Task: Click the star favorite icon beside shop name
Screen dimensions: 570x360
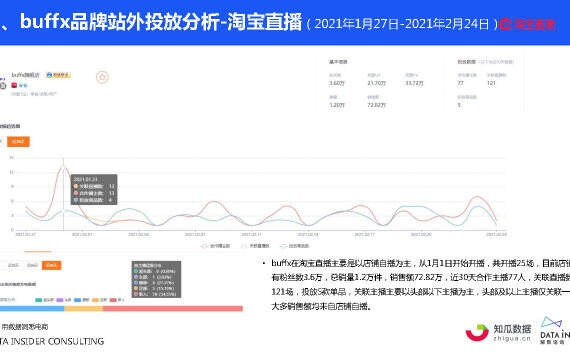Action: click(x=102, y=77)
